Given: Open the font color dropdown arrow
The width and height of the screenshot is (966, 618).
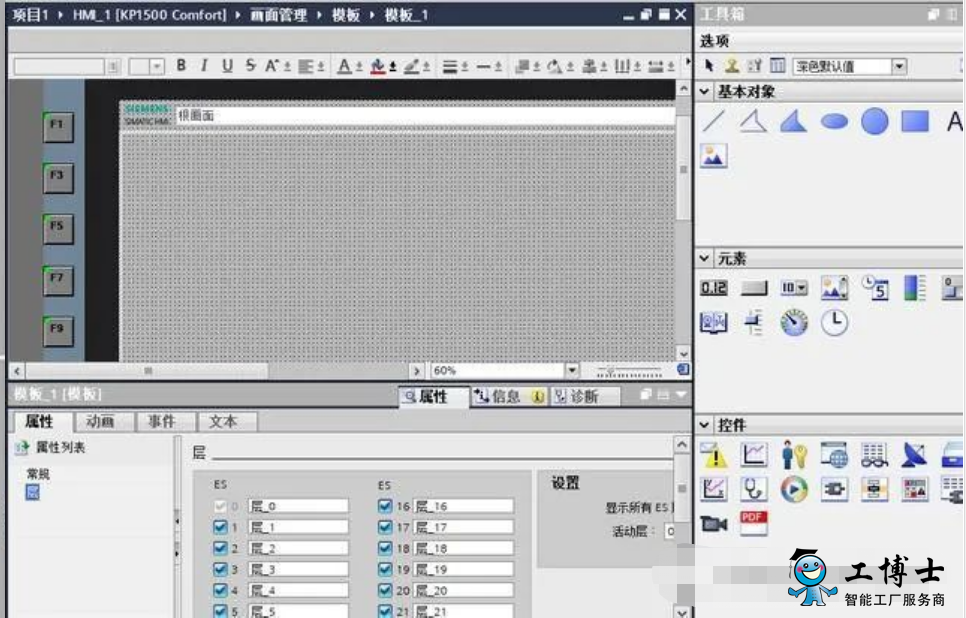Looking at the screenshot, I should click(359, 67).
